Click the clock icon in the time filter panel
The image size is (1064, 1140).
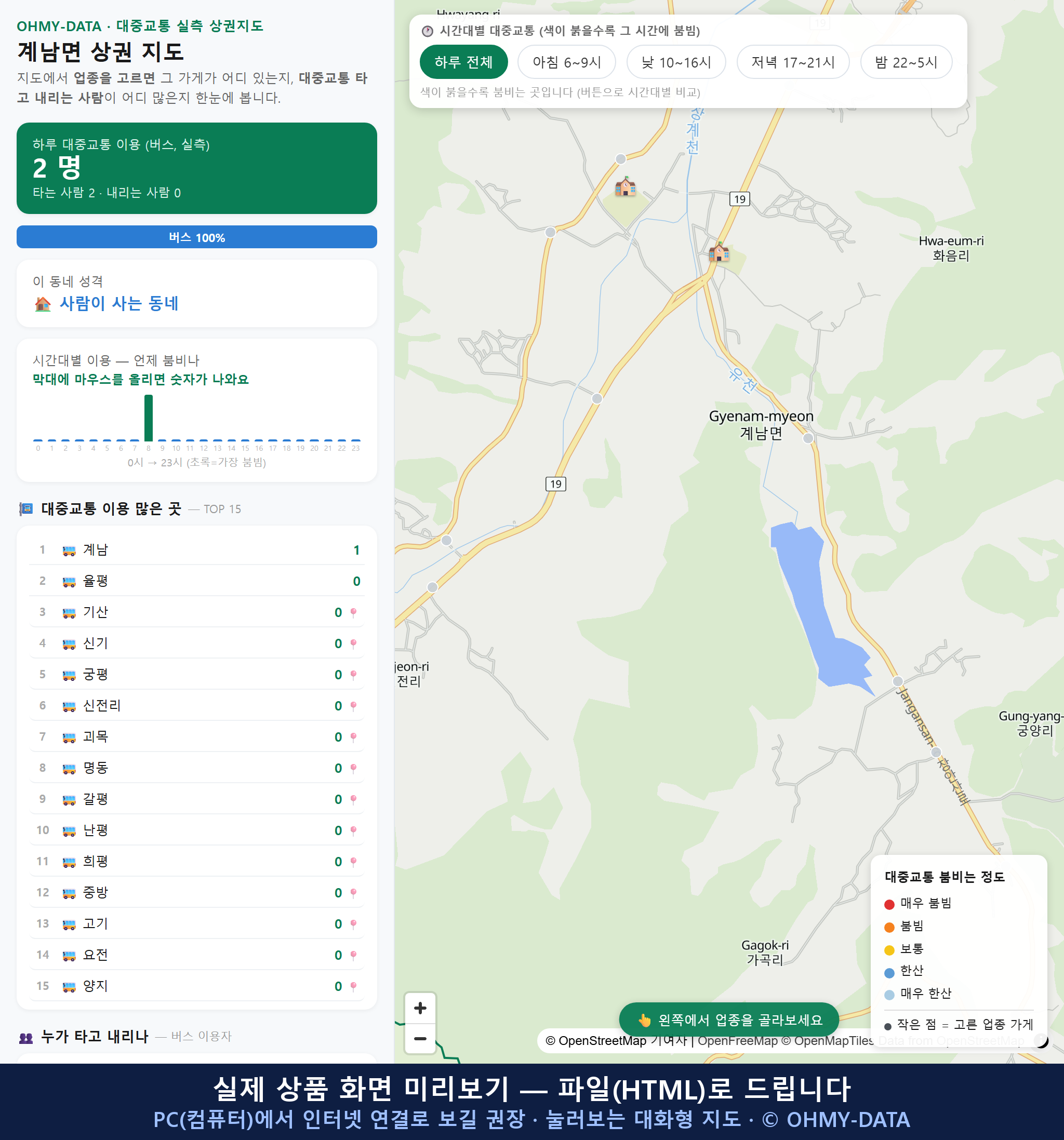[428, 31]
